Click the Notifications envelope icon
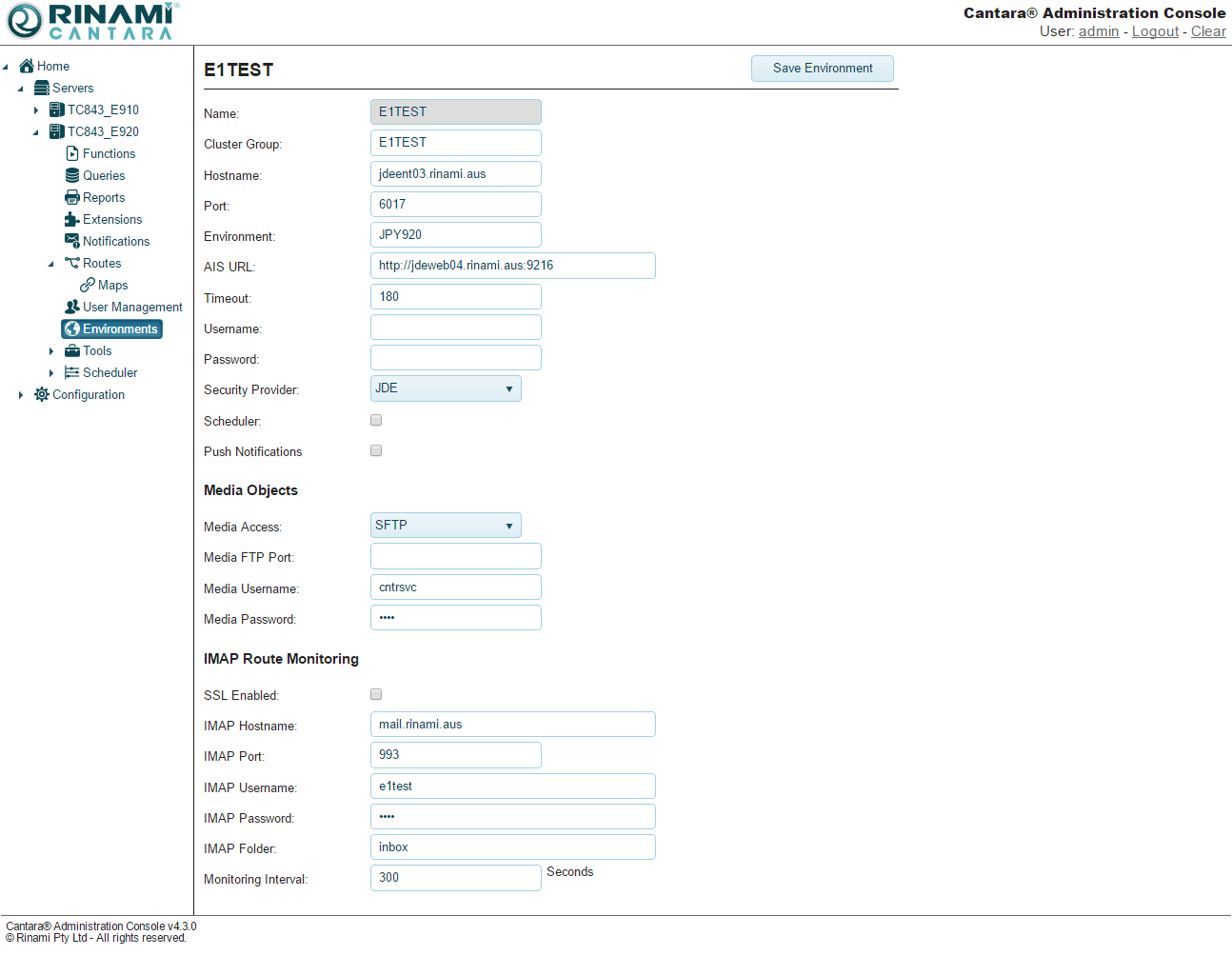This screenshot has width=1232, height=956. [72, 241]
